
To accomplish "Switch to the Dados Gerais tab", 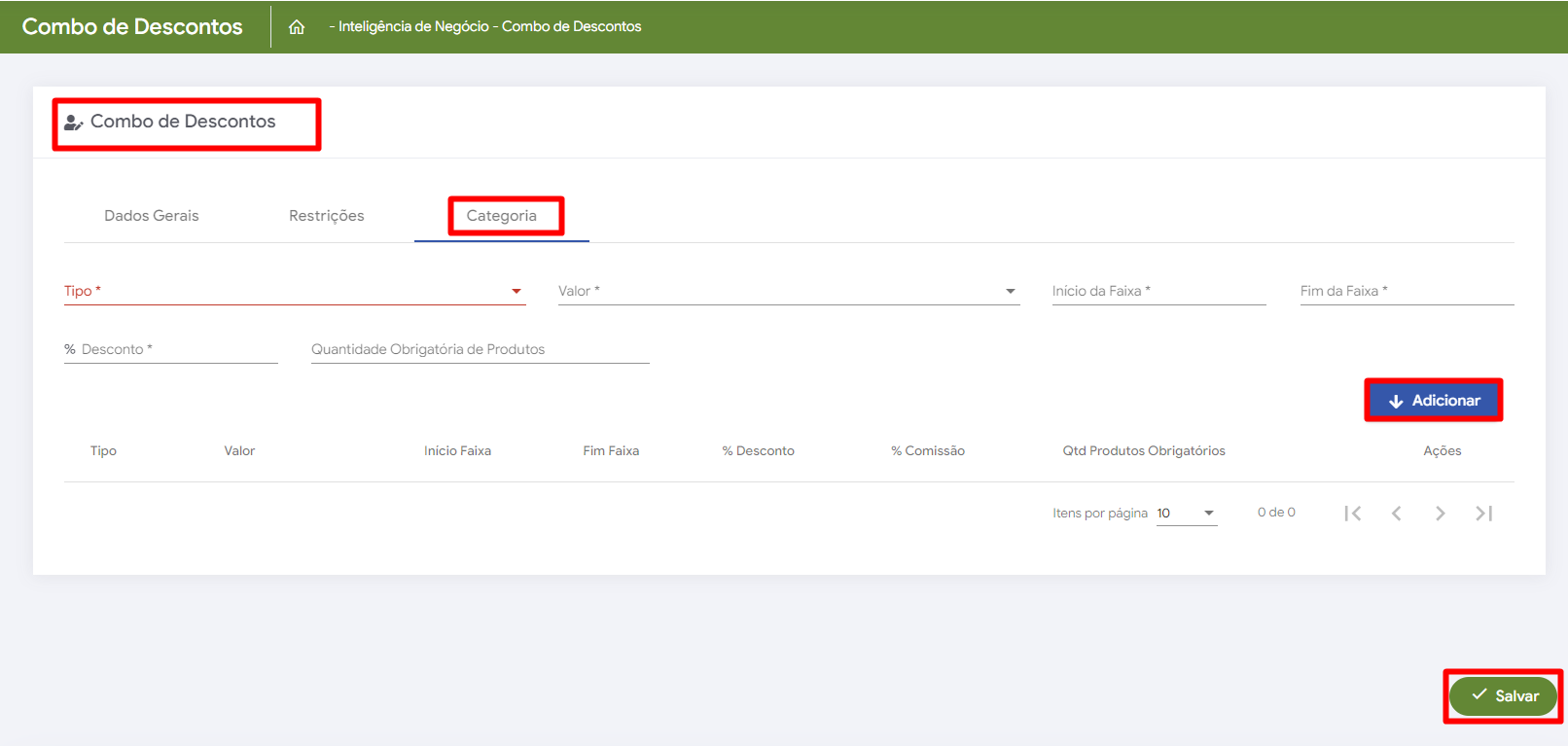I will coord(152,216).
